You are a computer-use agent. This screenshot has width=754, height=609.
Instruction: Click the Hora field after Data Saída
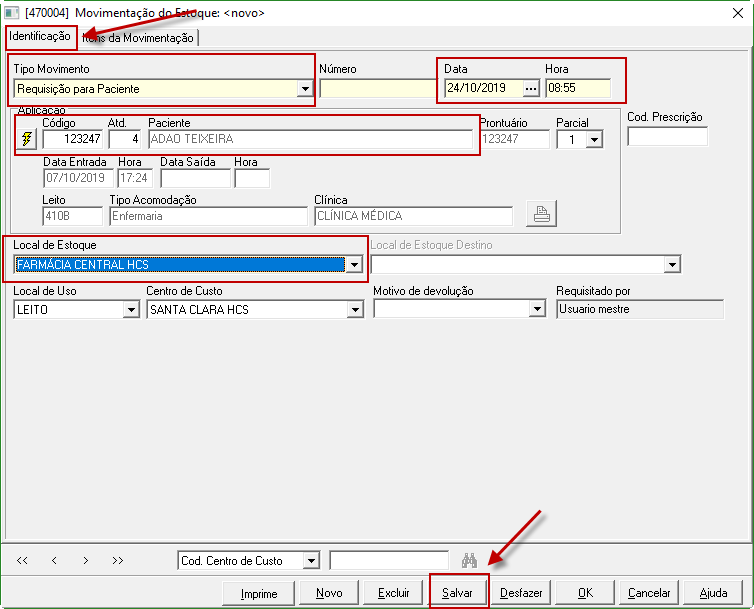click(x=252, y=178)
